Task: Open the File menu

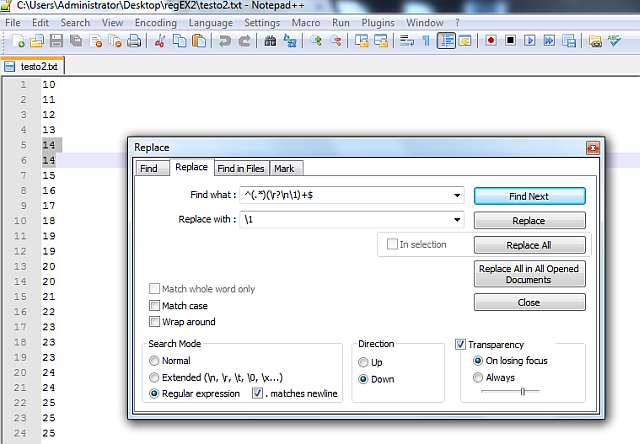Action: pos(13,23)
